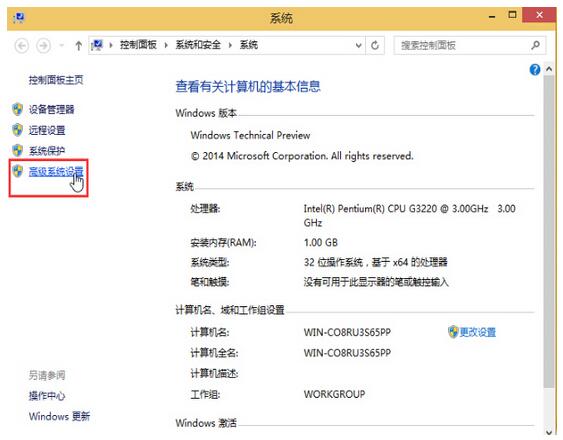This screenshot has width=563, height=440.
Task: Click the shield icon beside 远程设置
Action: pos(17,130)
